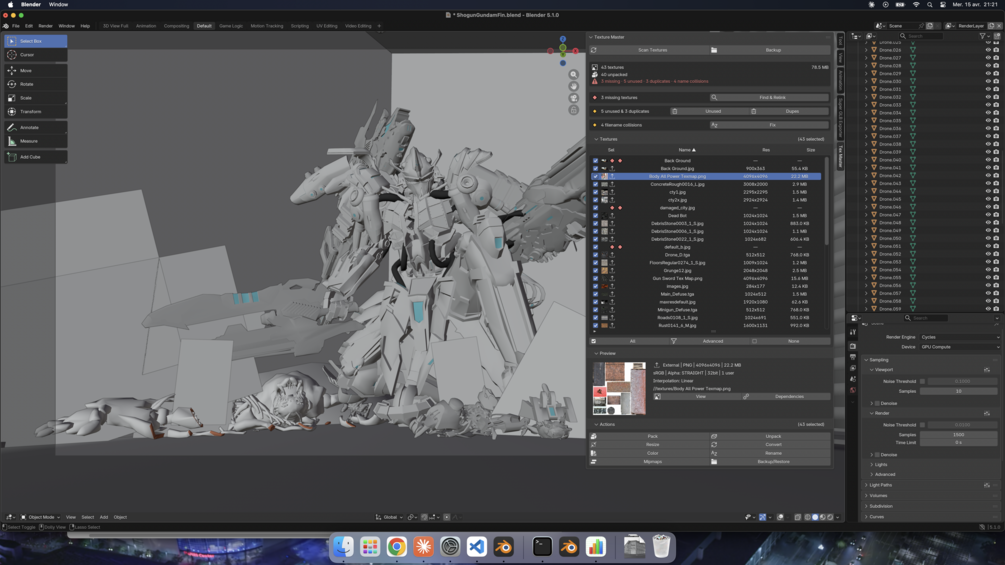The image size is (1005, 565).
Task: Click the Dependencies button
Action: pos(788,397)
